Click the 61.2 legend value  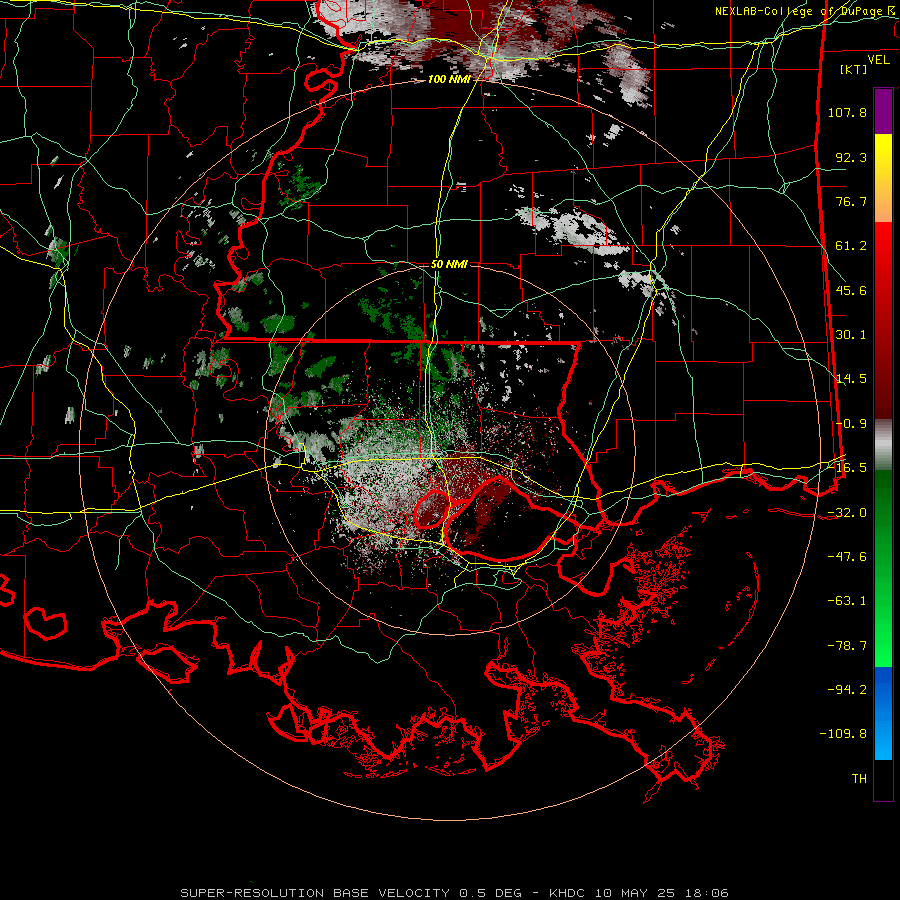tap(851, 246)
